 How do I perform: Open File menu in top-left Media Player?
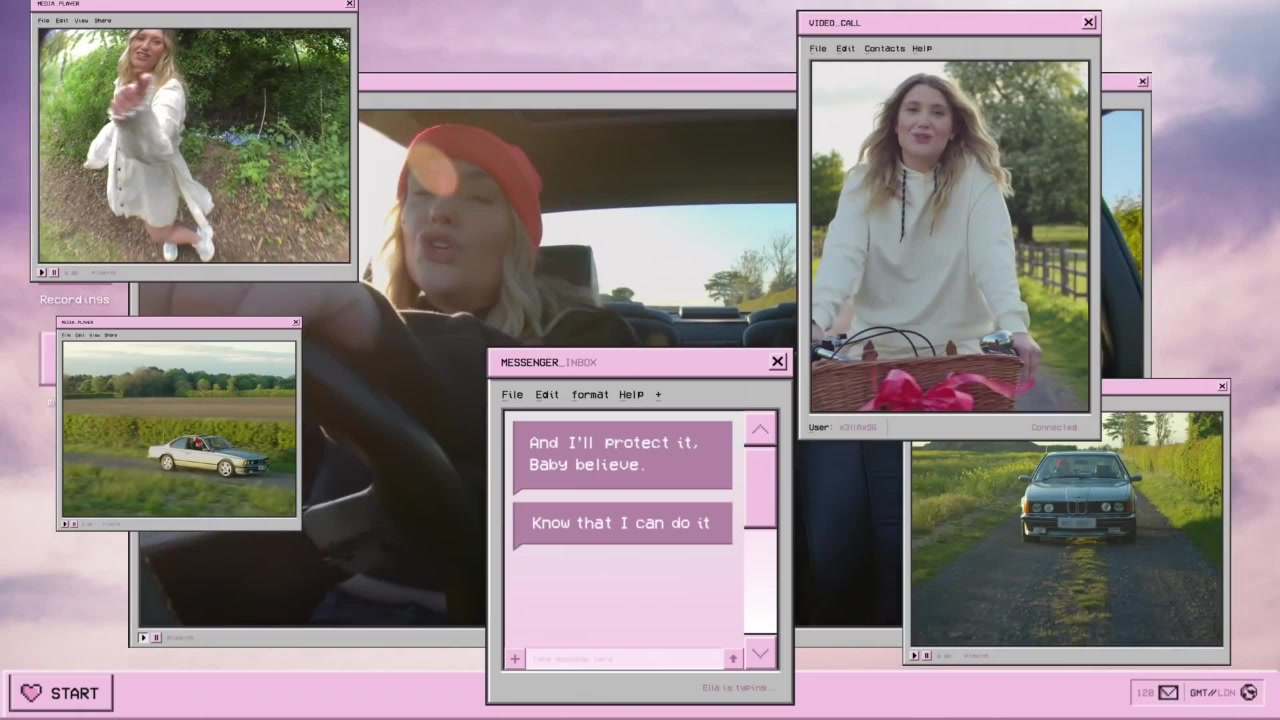pyautogui.click(x=43, y=20)
